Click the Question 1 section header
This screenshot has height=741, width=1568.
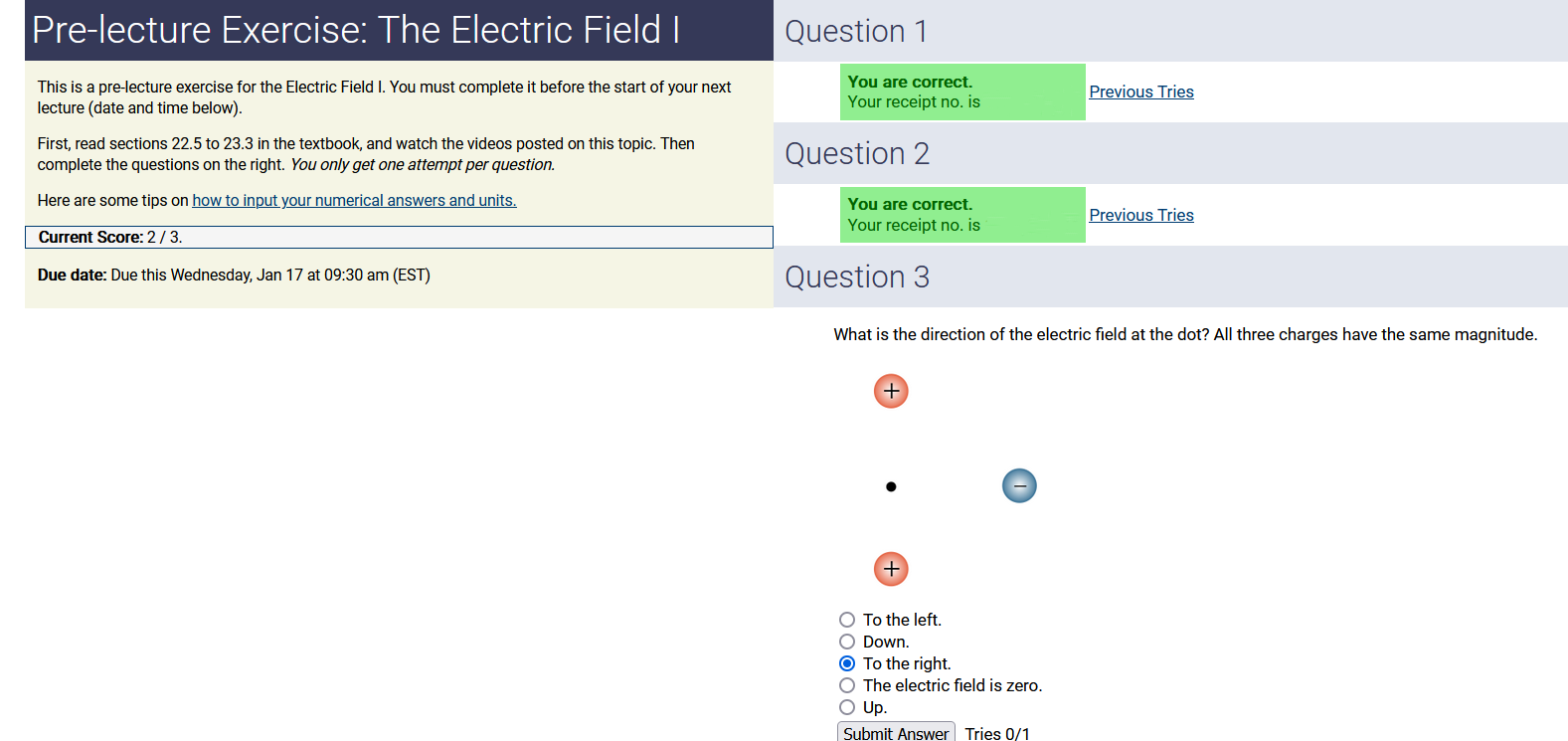point(856,31)
